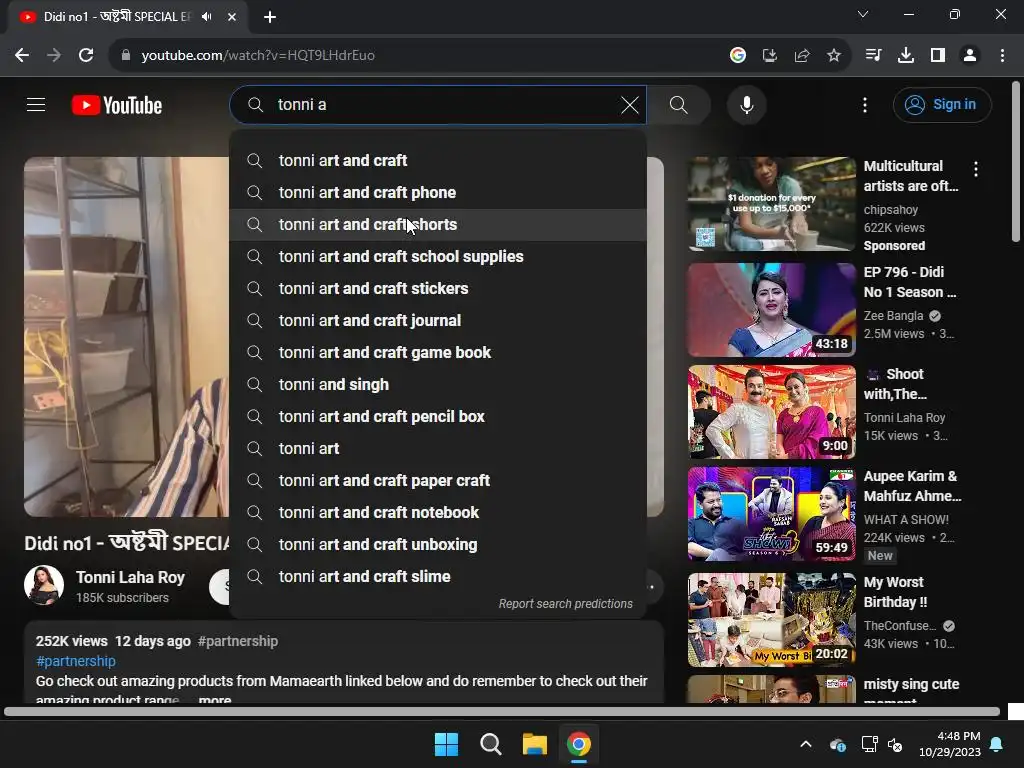Go forward with the browser forward arrow
The width and height of the screenshot is (1024, 768).
(x=54, y=56)
